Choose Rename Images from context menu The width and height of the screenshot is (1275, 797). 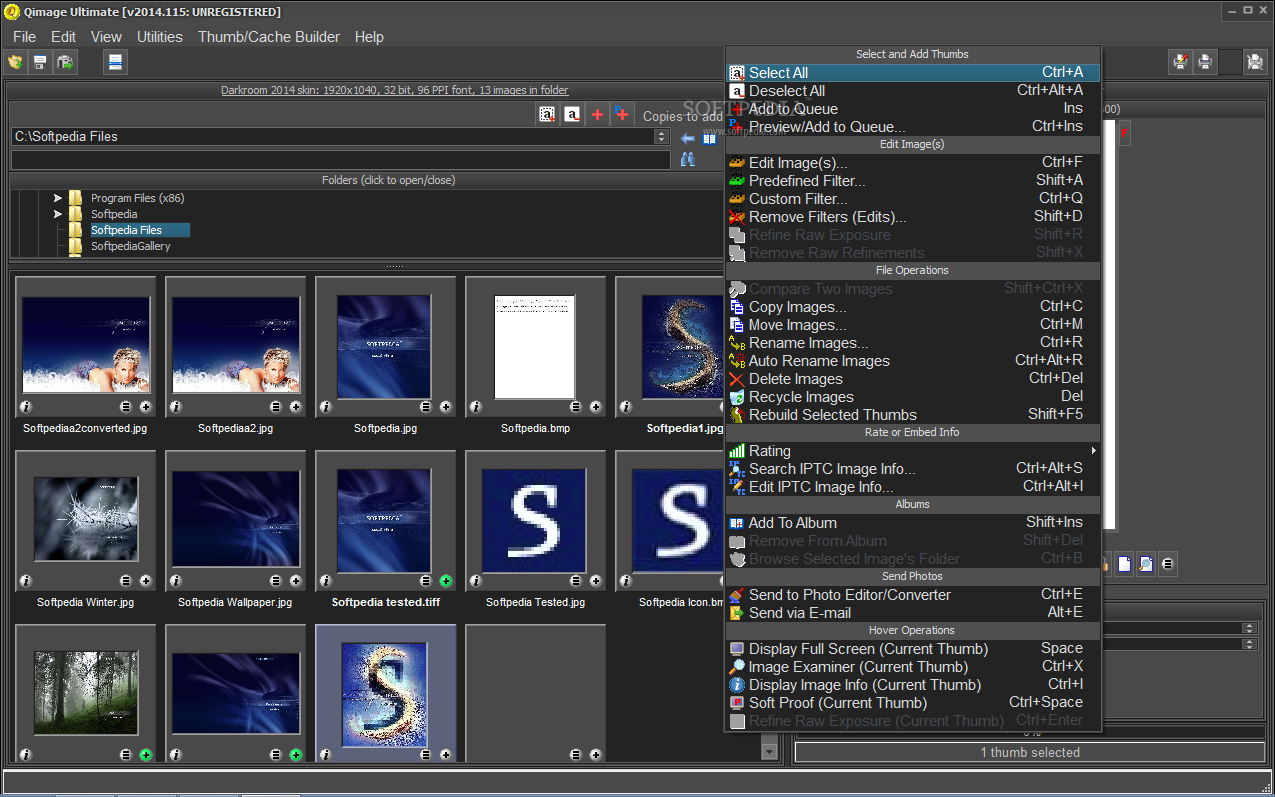click(808, 343)
